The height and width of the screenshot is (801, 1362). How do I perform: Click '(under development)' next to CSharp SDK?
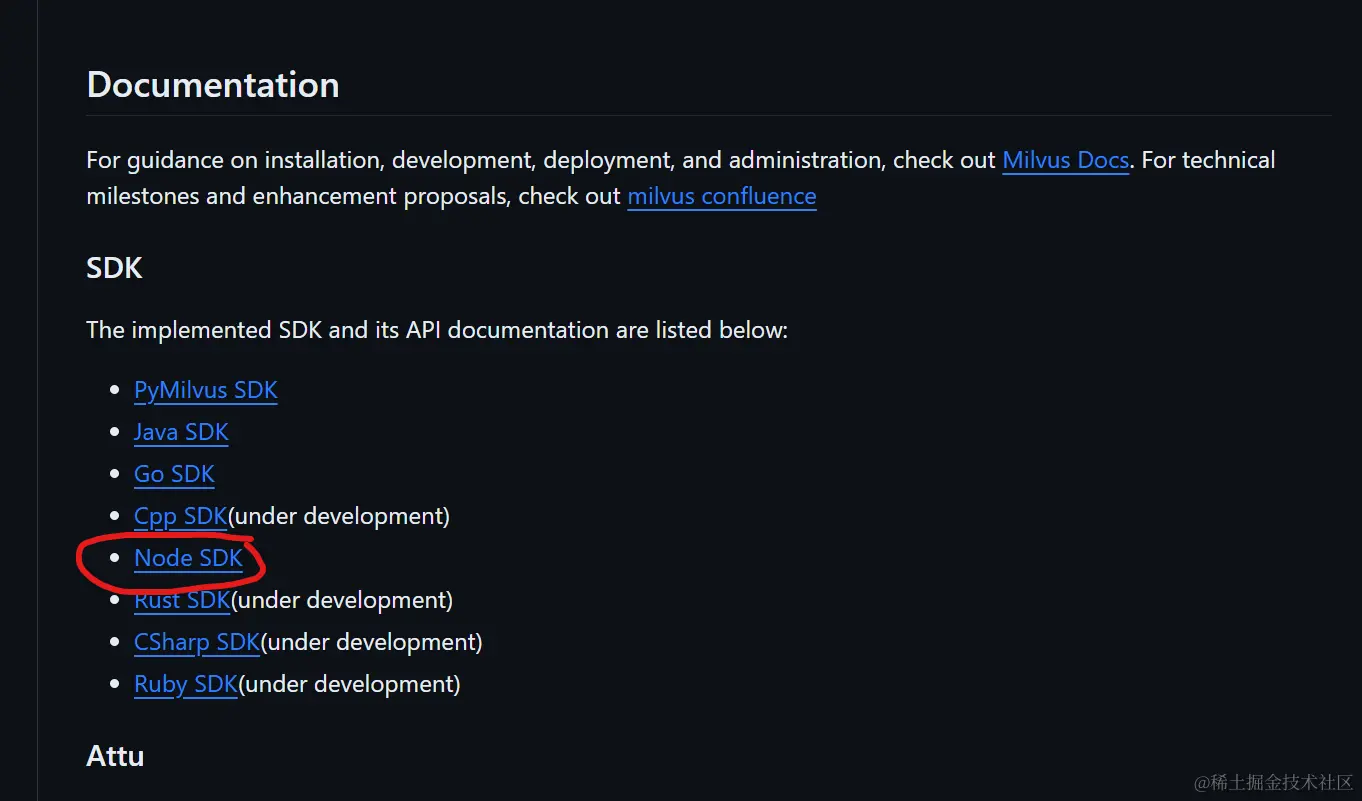point(372,642)
